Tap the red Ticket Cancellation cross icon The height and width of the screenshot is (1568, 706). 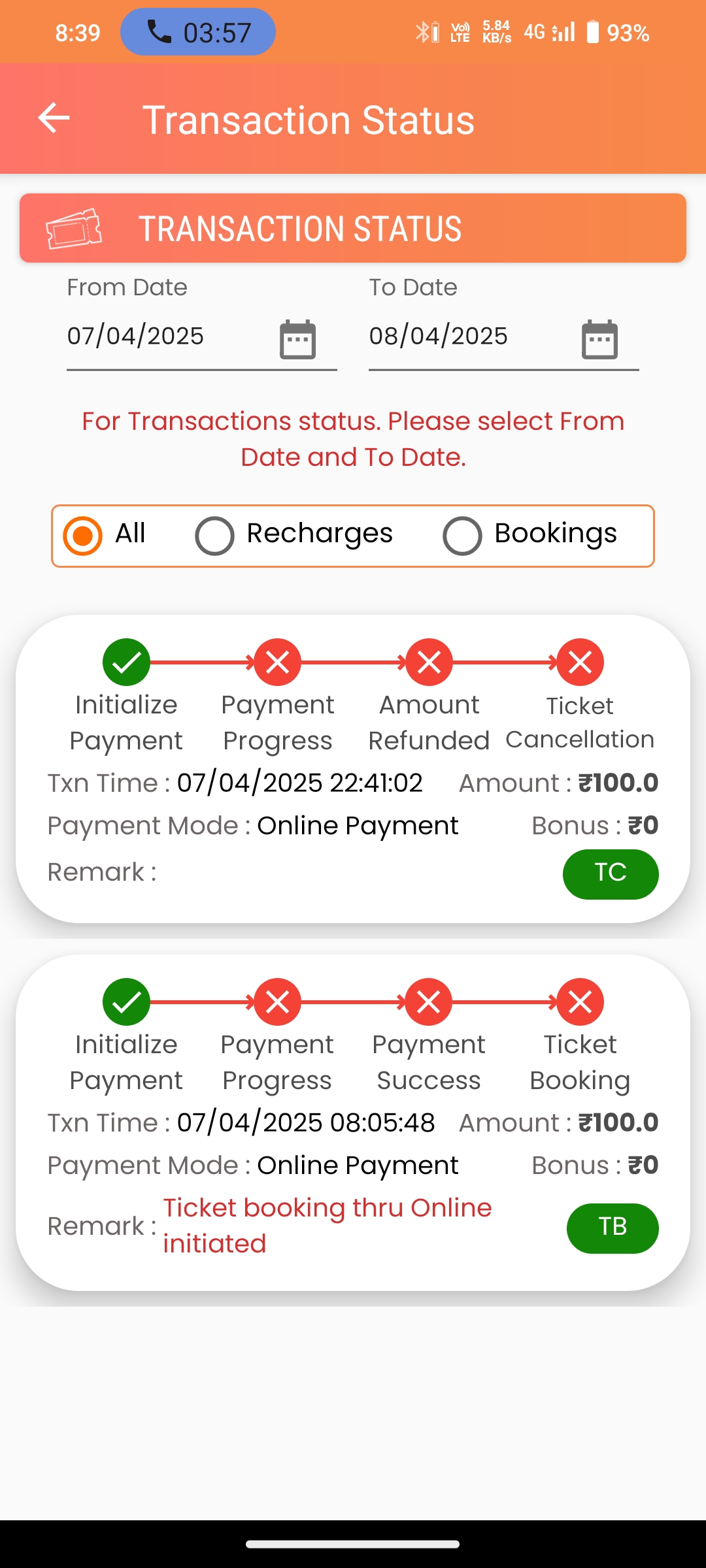pyautogui.click(x=580, y=662)
